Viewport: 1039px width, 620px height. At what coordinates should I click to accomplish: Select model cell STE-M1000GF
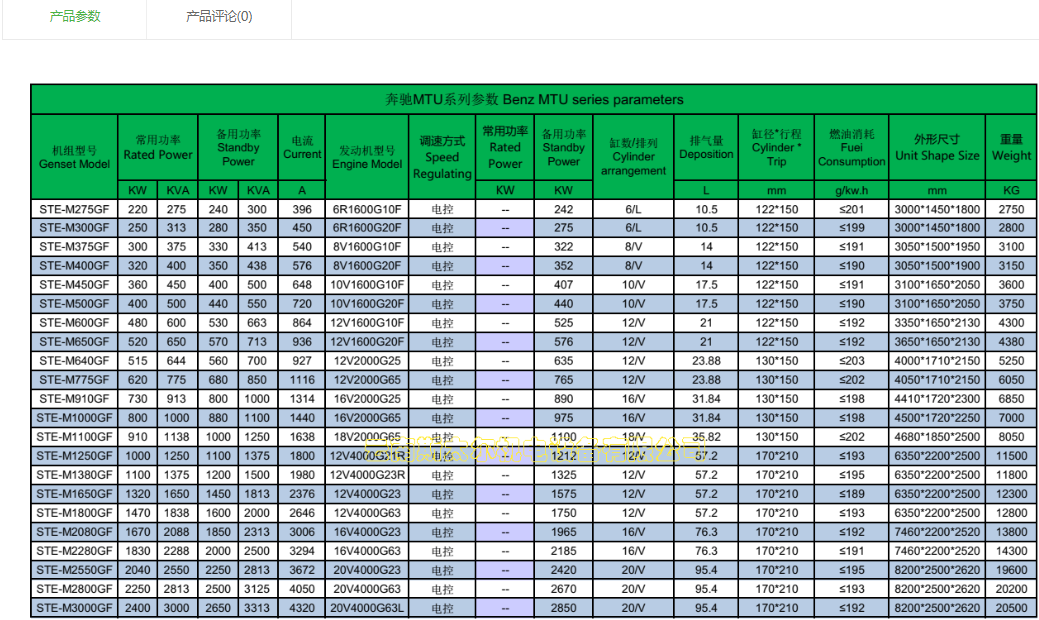[74, 418]
